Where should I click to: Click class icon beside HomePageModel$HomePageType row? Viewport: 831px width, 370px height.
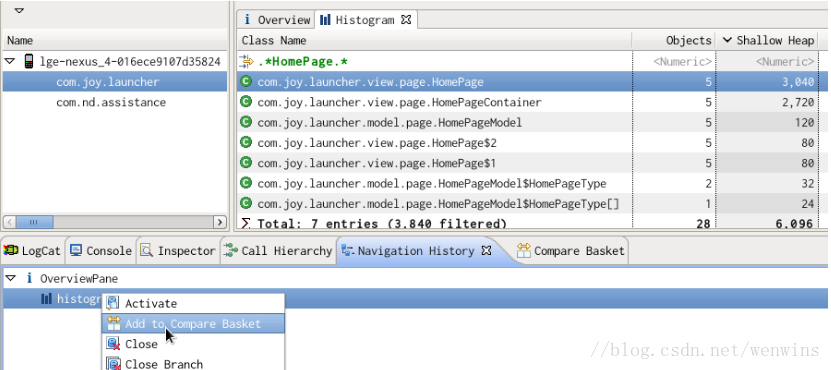(246, 183)
